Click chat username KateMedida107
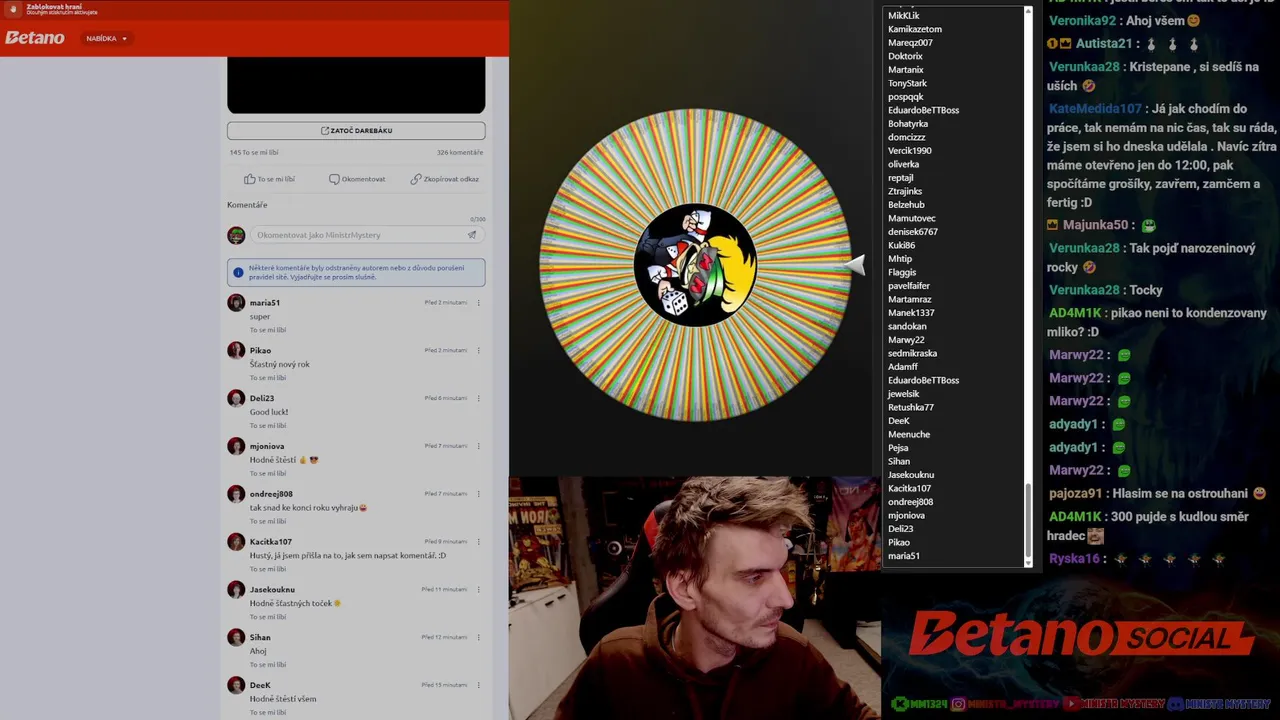The width and height of the screenshot is (1280, 720). coord(1095,109)
